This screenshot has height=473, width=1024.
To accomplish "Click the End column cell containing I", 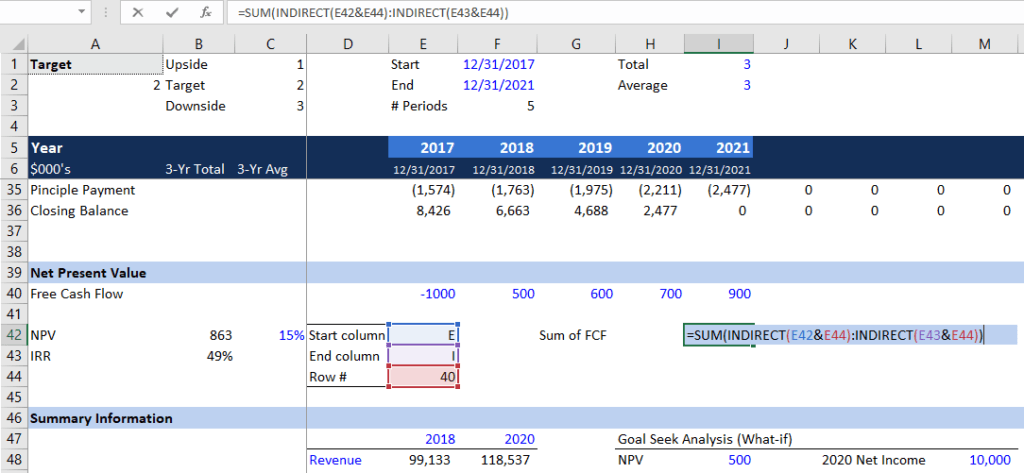I will coord(423,356).
